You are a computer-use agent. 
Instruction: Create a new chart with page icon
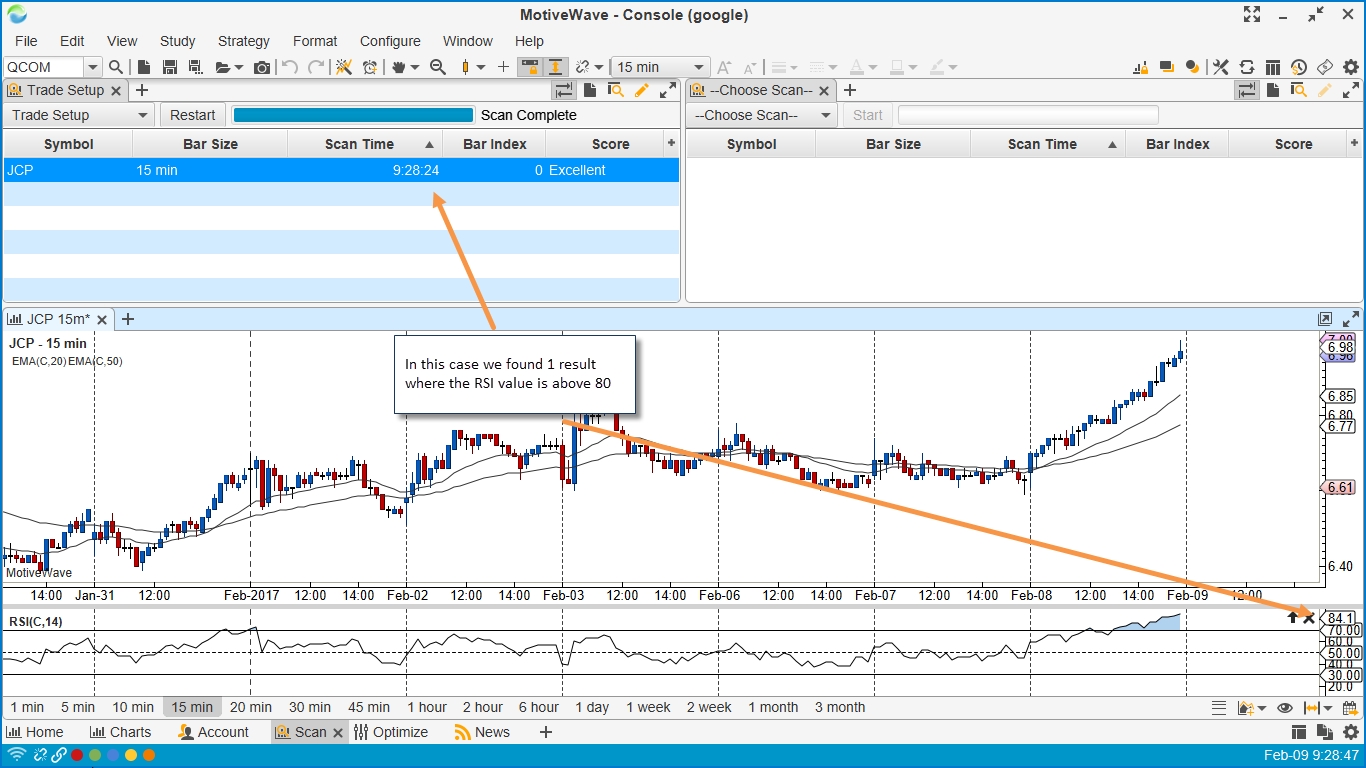point(144,67)
